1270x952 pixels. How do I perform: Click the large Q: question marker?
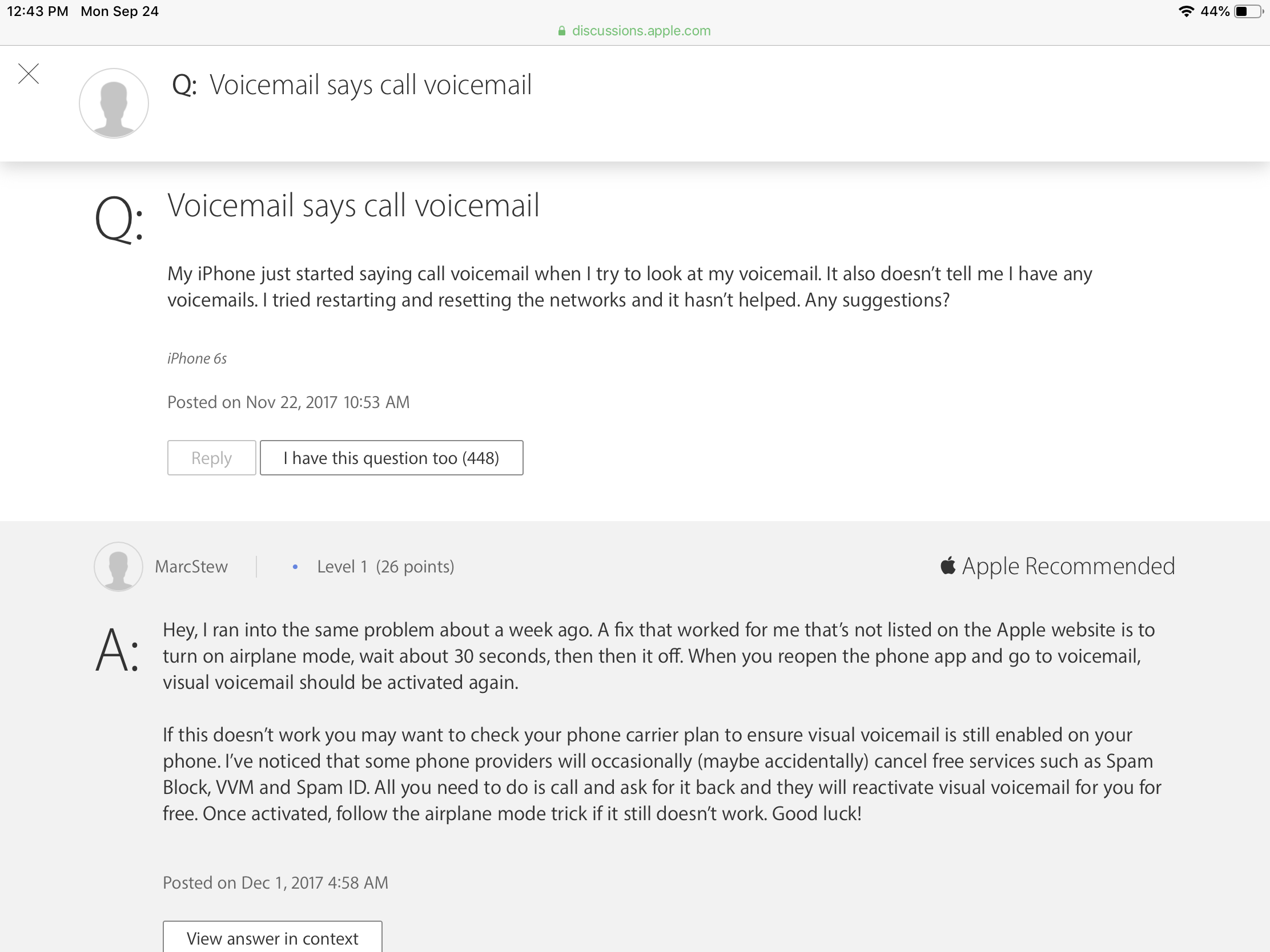pyautogui.click(x=118, y=219)
